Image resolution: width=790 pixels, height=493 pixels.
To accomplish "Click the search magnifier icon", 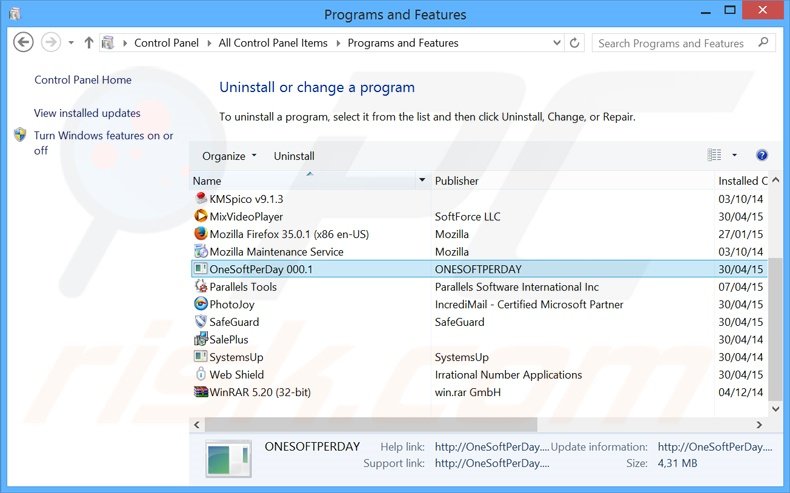I will [x=763, y=43].
